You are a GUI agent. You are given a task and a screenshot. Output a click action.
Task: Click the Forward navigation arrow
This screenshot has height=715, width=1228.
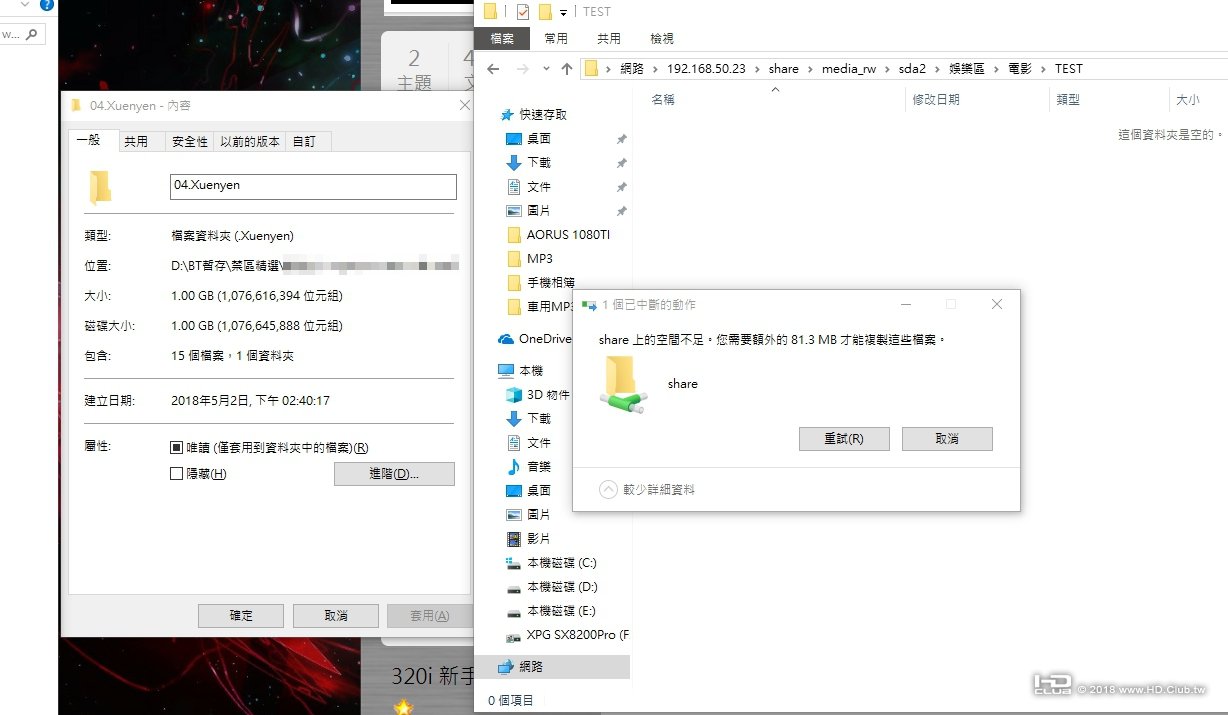tap(522, 69)
